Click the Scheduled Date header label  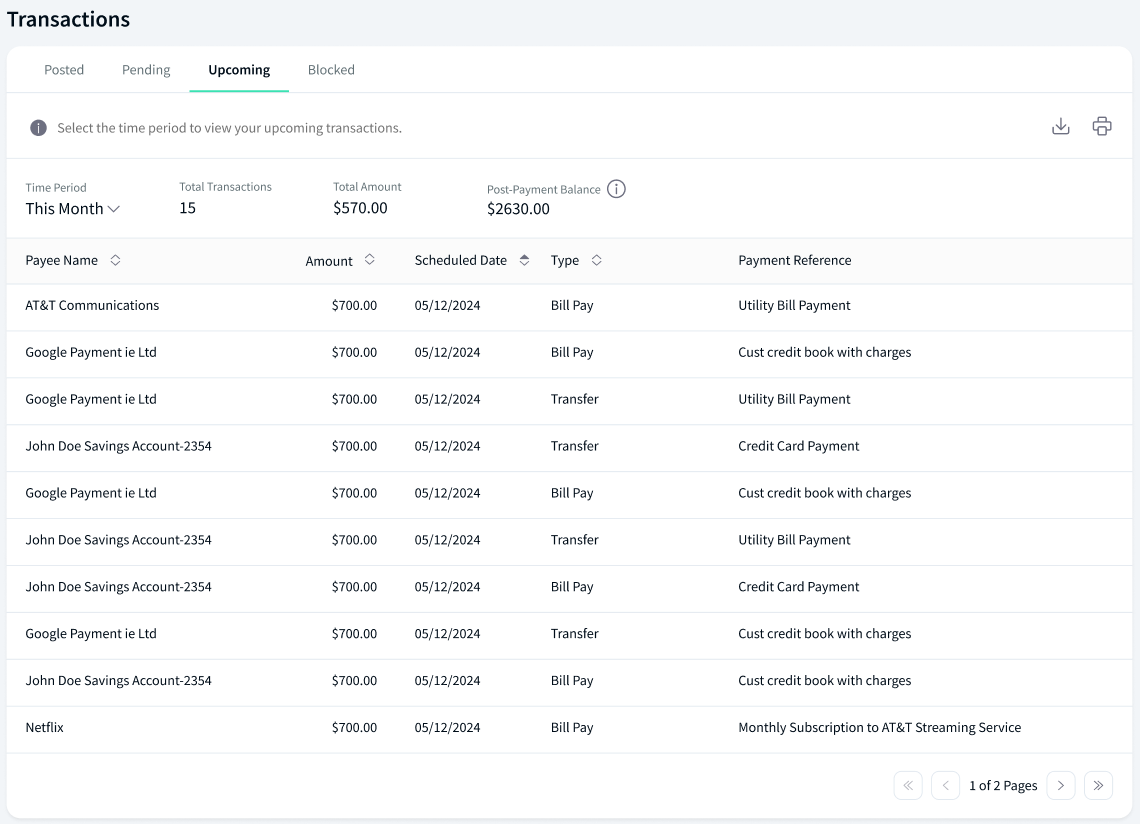(460, 260)
